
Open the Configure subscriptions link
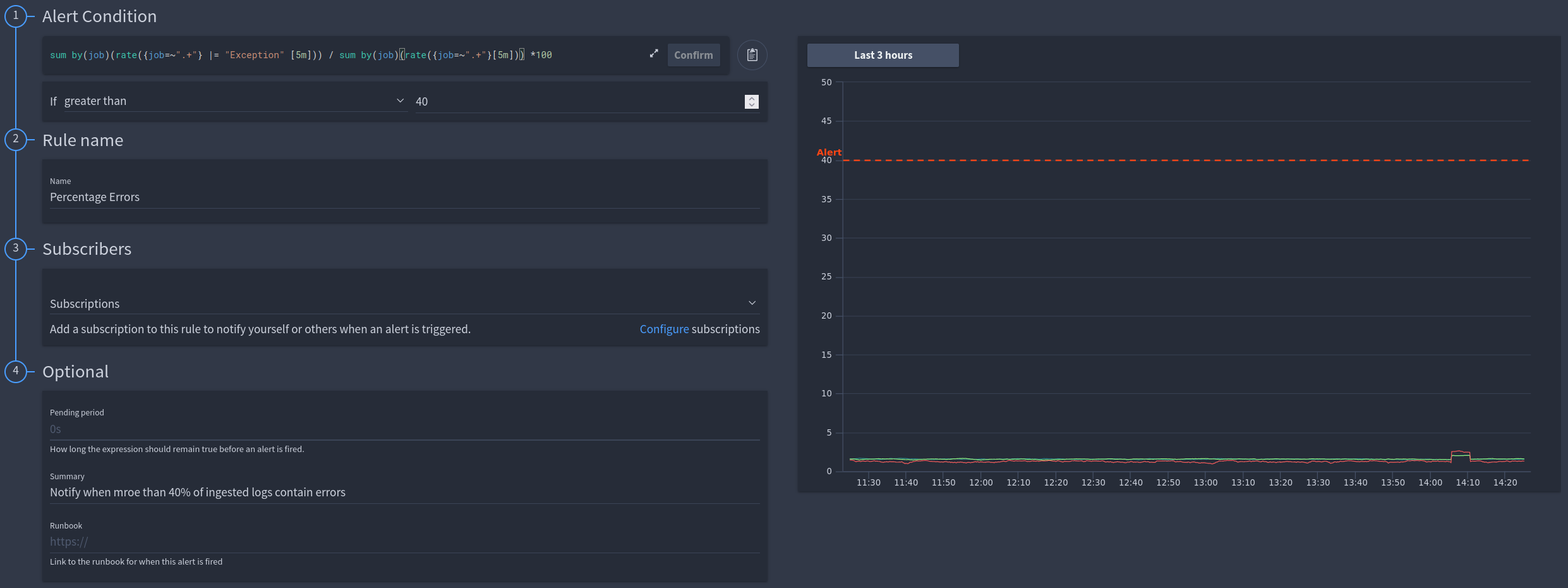(664, 329)
